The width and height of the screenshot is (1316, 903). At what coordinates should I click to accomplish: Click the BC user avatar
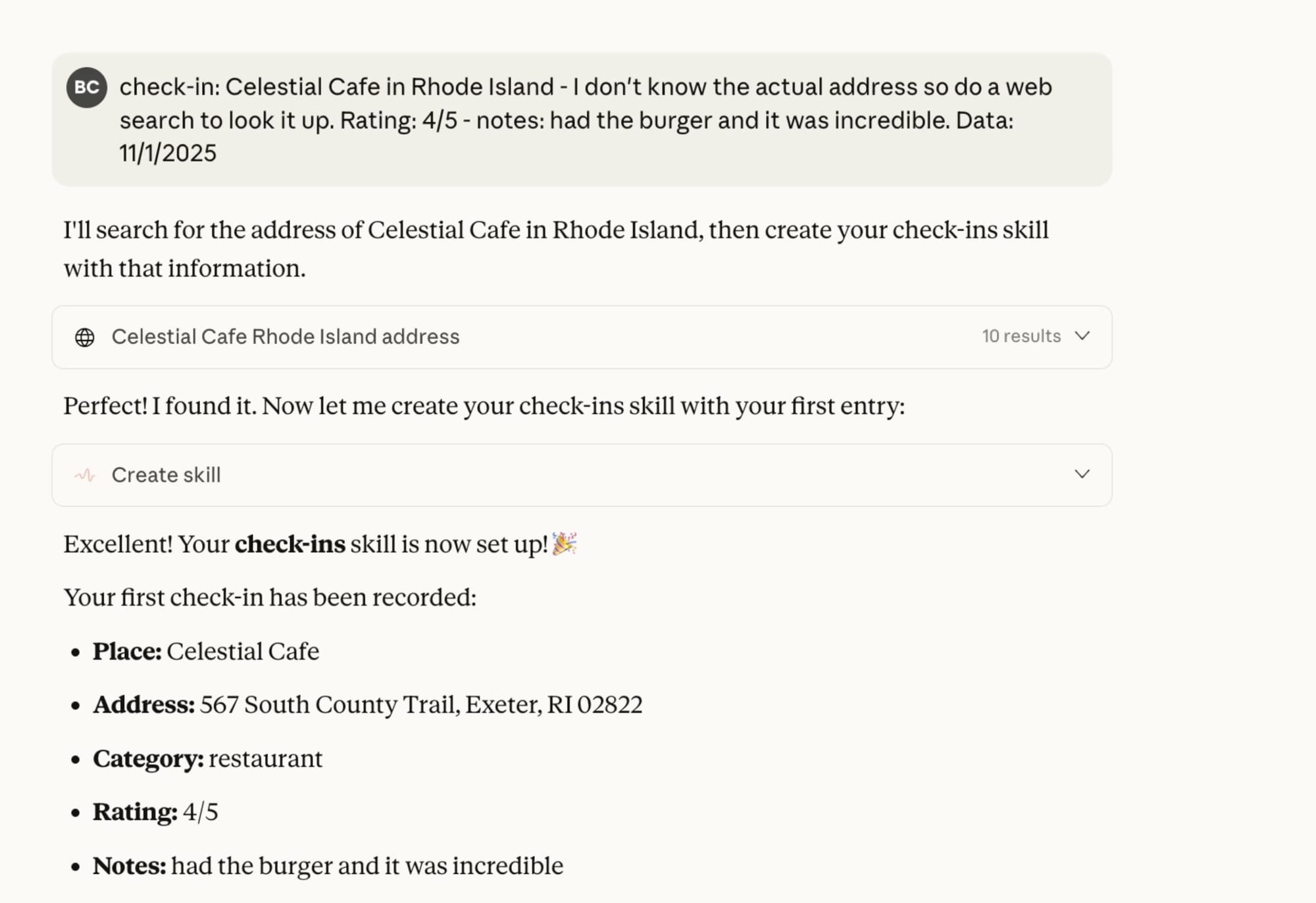point(87,88)
